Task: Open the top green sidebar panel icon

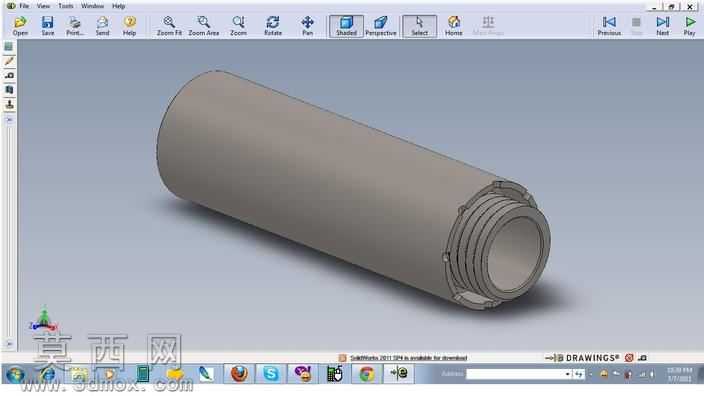Action: [9, 47]
